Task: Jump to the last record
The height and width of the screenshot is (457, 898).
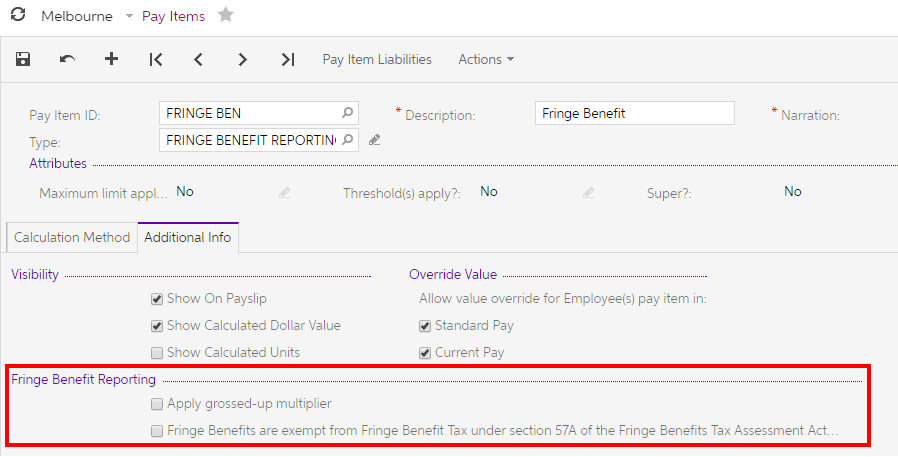Action: pyautogui.click(x=287, y=60)
